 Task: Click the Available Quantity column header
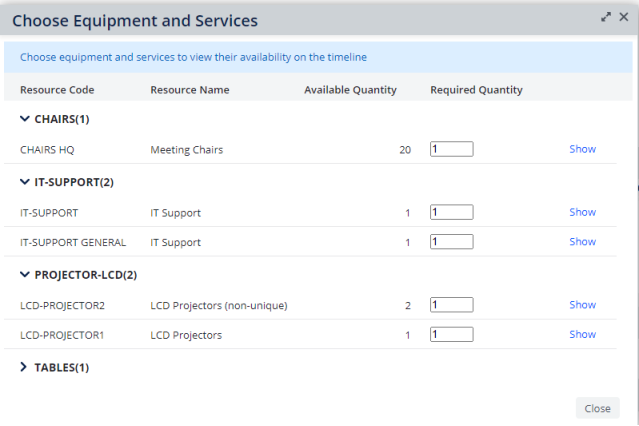[x=350, y=90]
